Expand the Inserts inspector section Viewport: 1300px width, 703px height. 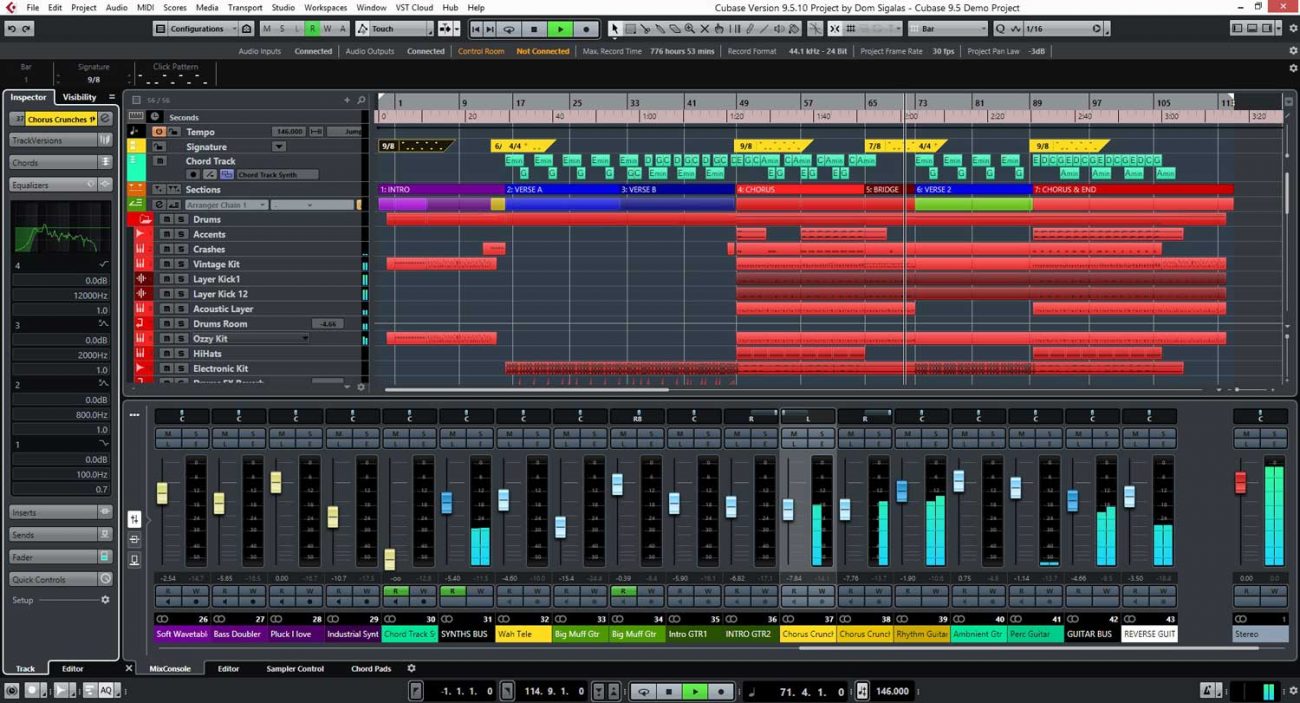pos(60,512)
